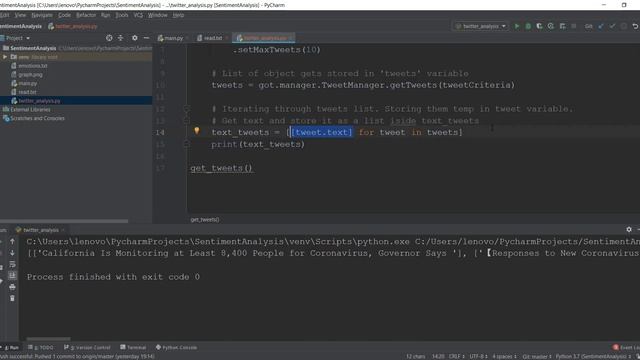Select the twitter_analysis.py editor tab

coord(264,38)
